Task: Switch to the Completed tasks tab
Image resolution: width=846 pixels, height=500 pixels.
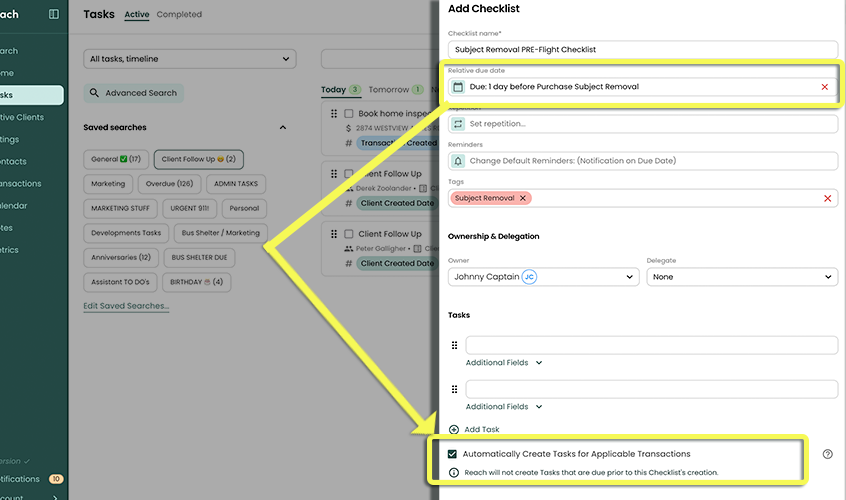Action: [x=179, y=15]
